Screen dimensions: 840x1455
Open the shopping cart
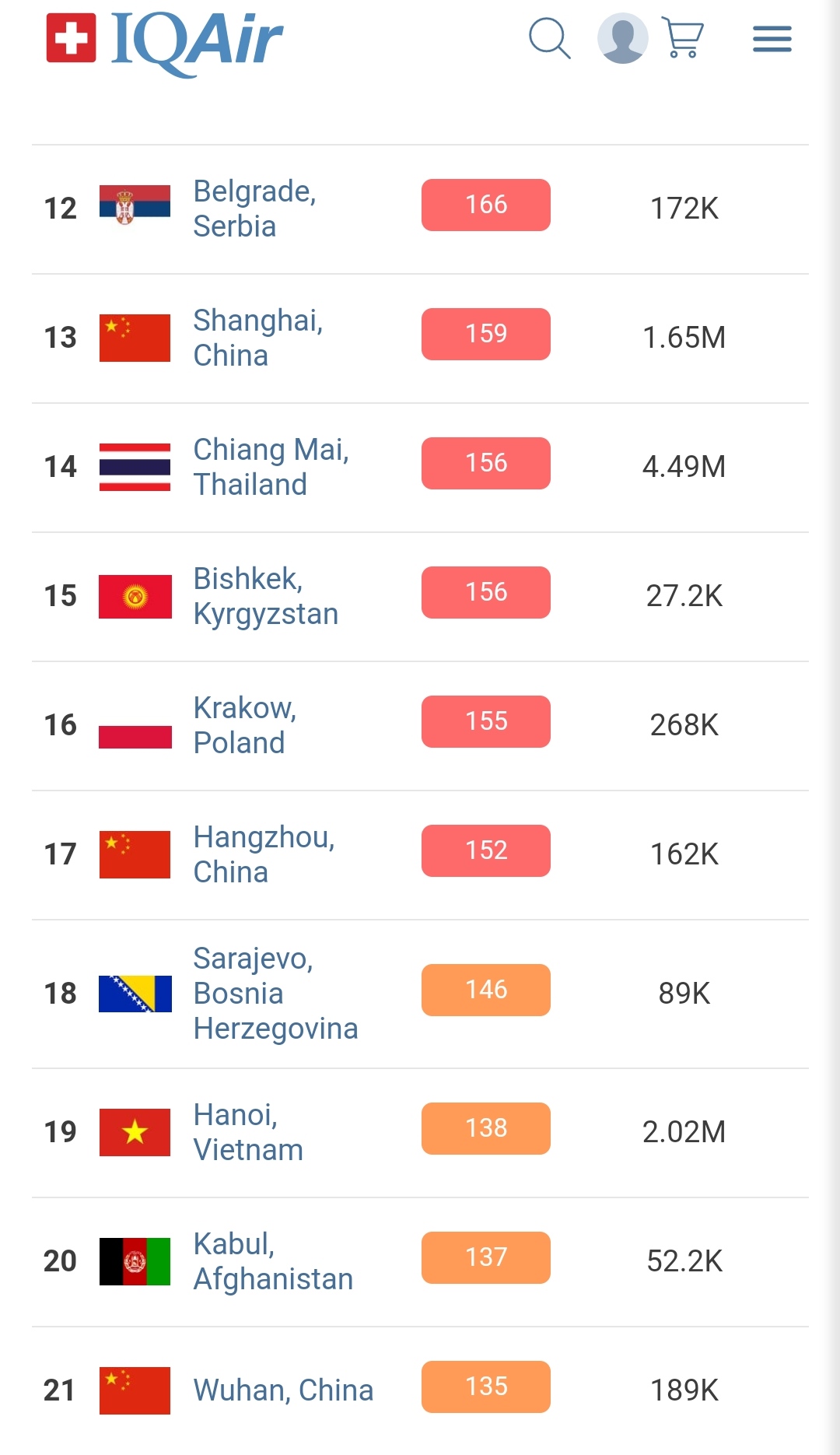click(x=683, y=38)
